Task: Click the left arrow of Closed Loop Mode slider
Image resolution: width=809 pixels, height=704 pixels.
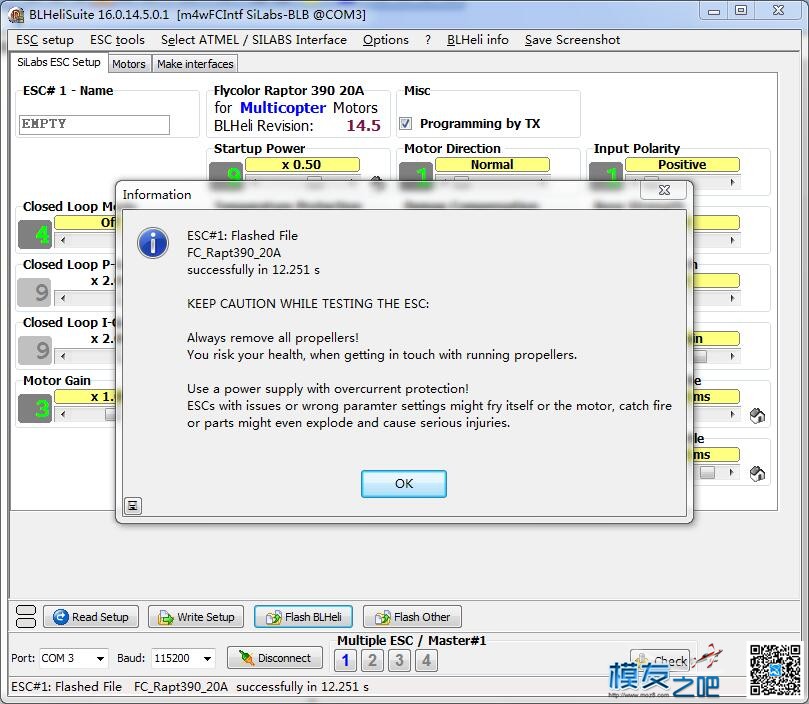Action: pos(63,240)
